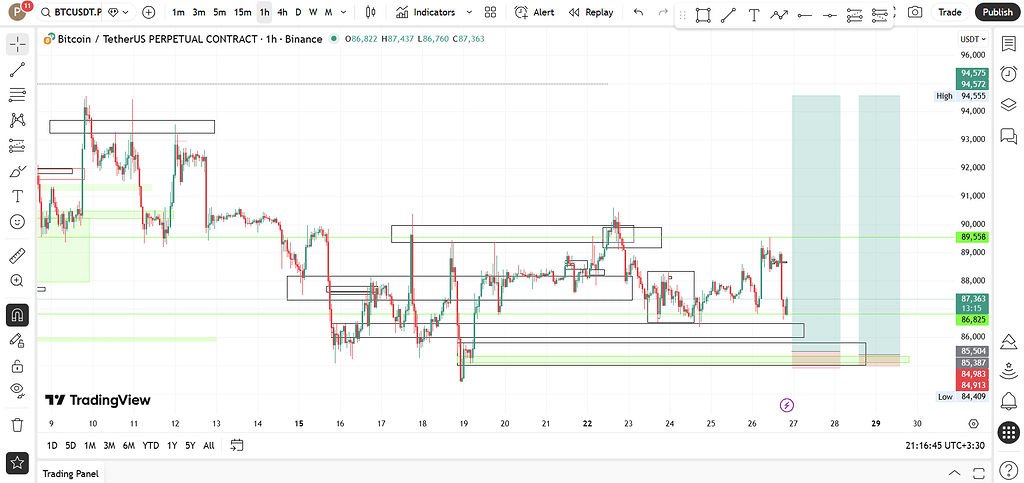Image resolution: width=1024 pixels, height=483 pixels.
Task: Select rectangle tool in floating favorites toolbar
Action: tap(703, 16)
